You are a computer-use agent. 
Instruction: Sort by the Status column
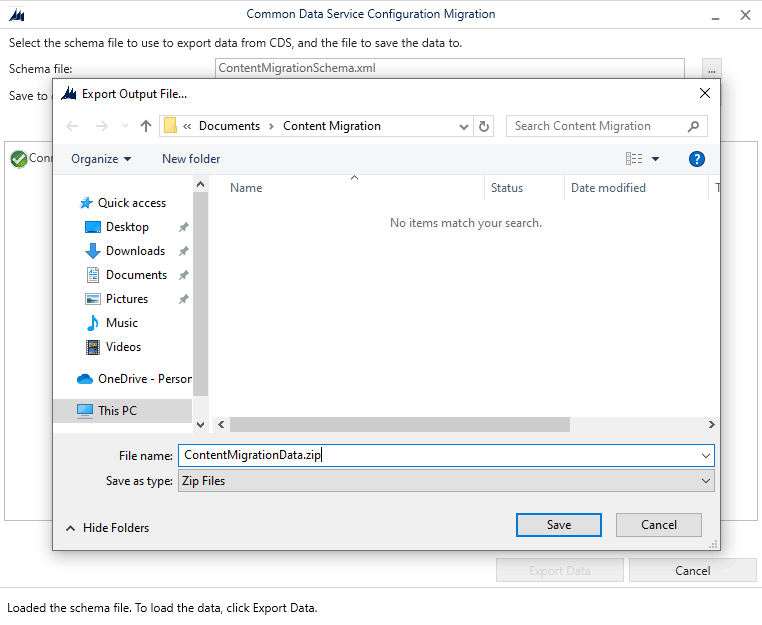coord(507,188)
